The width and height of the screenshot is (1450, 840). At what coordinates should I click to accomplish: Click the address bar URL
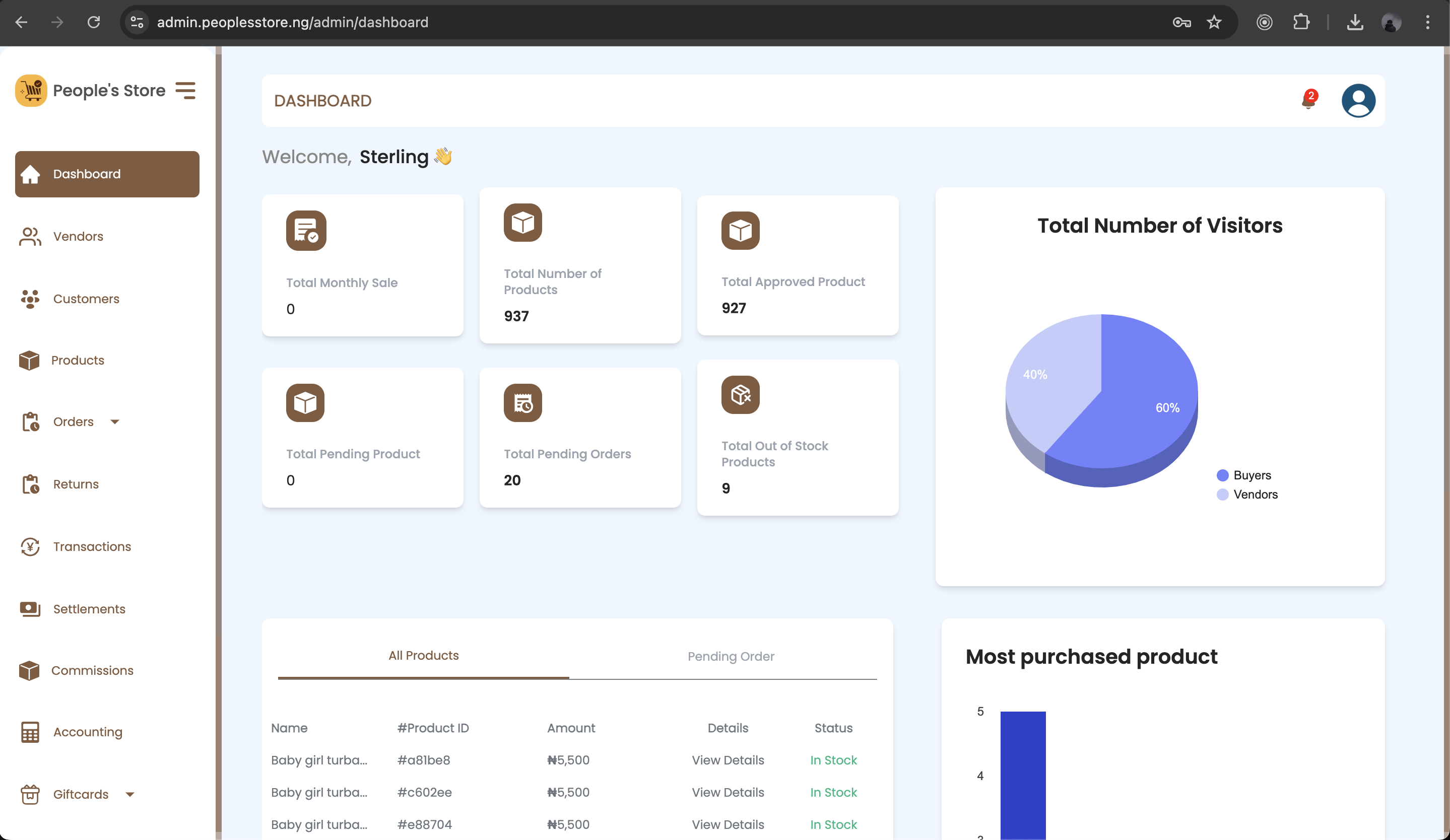tap(292, 23)
